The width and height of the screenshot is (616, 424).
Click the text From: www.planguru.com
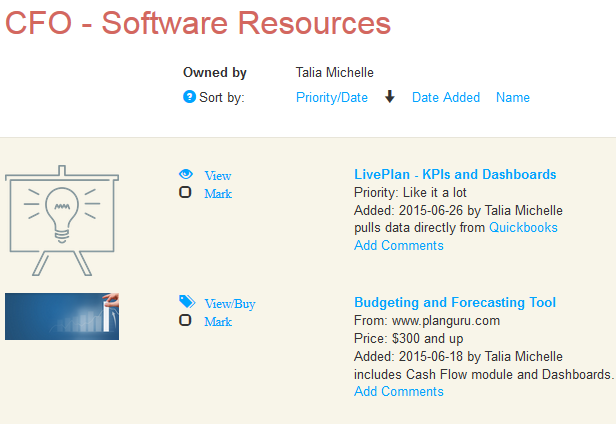[x=427, y=321]
